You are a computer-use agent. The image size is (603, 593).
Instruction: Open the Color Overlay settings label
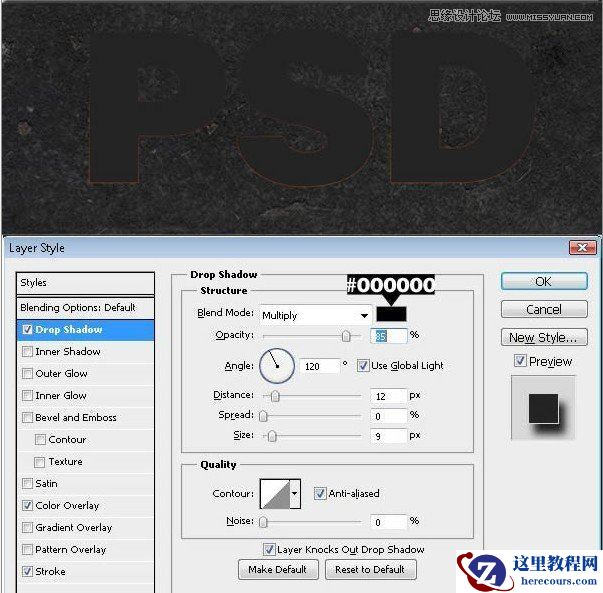pos(67,505)
